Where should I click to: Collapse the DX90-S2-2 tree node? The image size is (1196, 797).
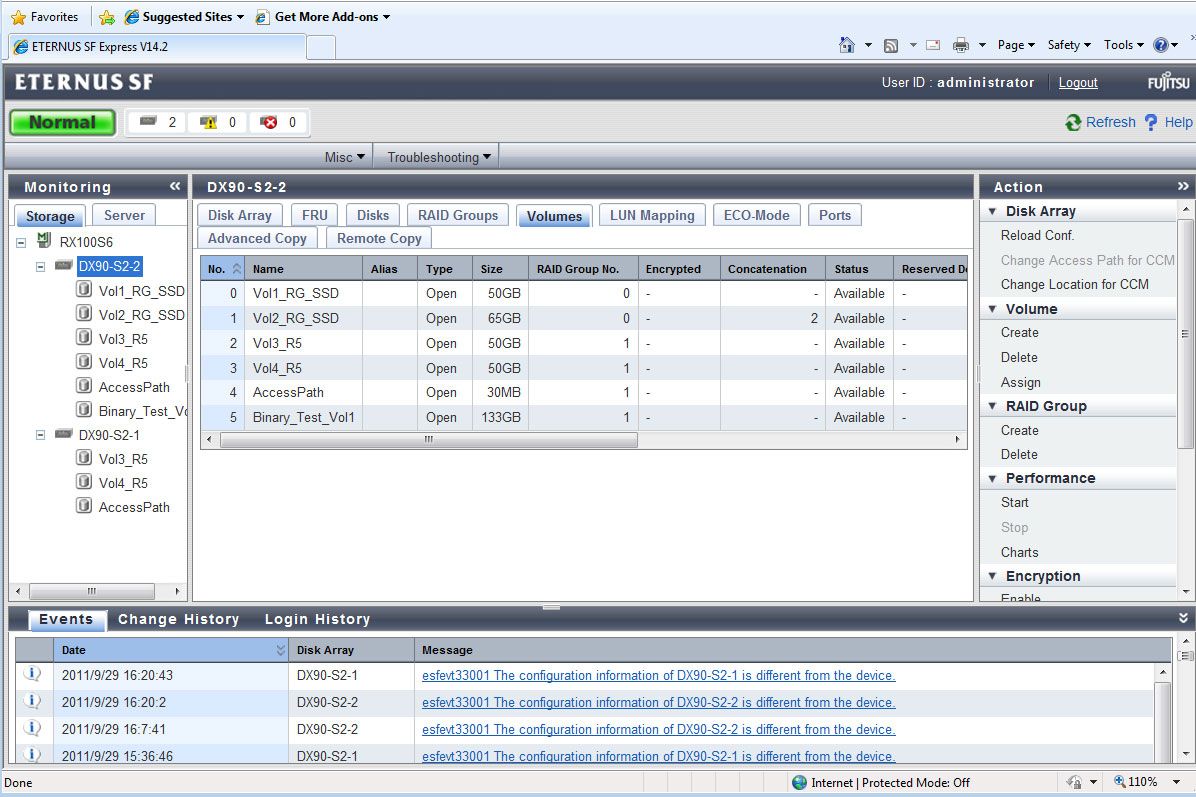coord(40,267)
